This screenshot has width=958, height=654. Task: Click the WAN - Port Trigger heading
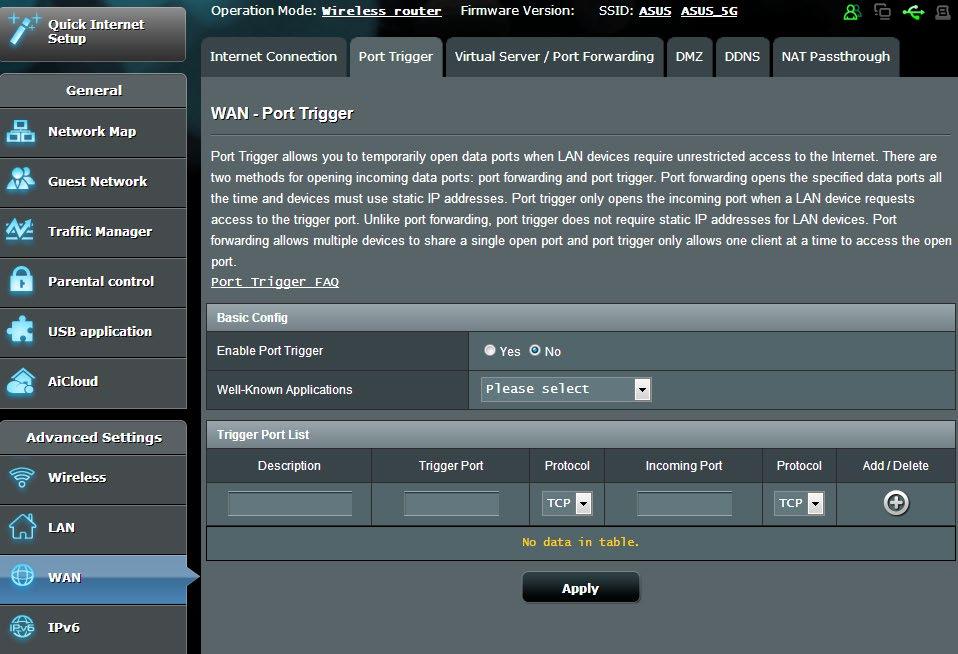tap(282, 114)
